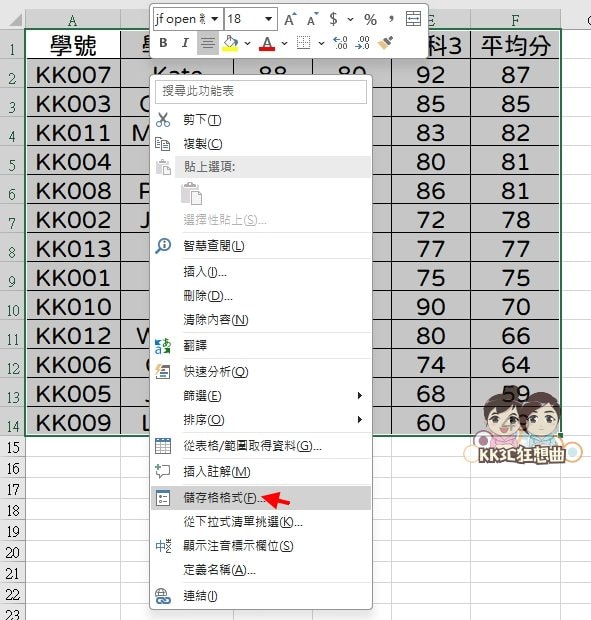Image resolution: width=591 pixels, height=620 pixels.
Task: Select 刪除(D)... menu entry
Action: 261,295
